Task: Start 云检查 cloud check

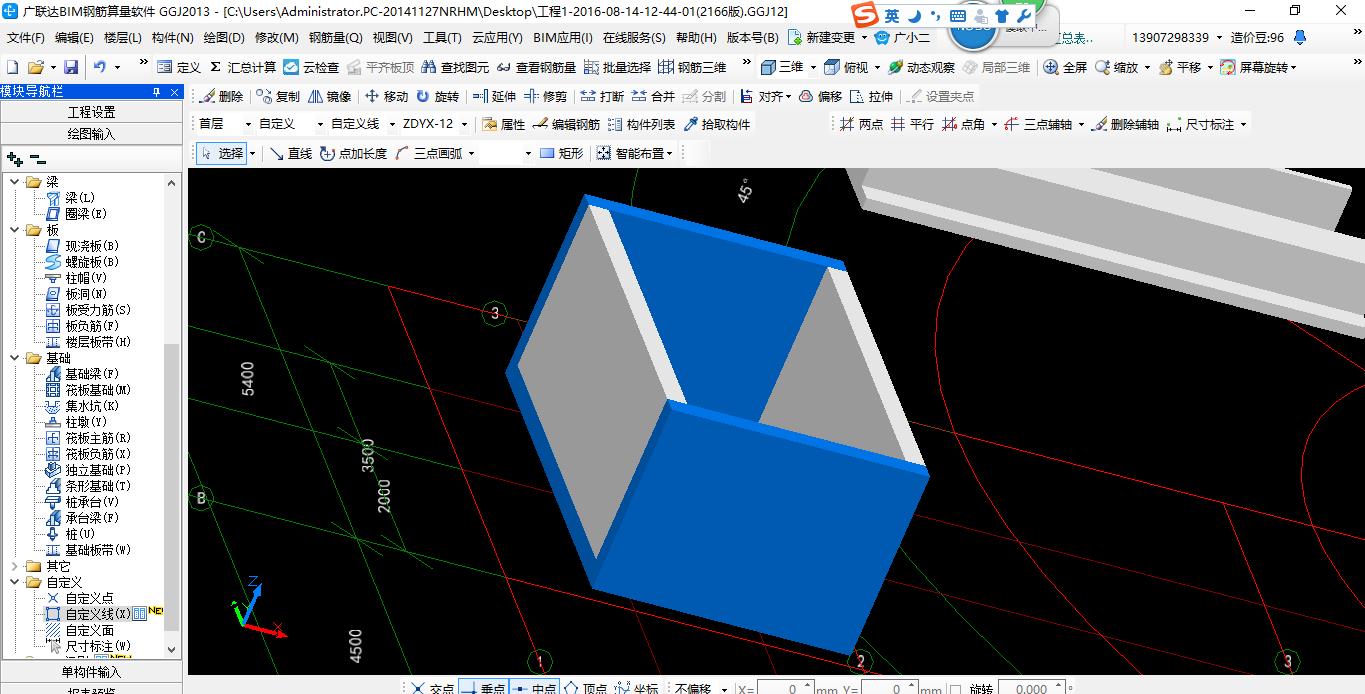Action: tap(311, 67)
